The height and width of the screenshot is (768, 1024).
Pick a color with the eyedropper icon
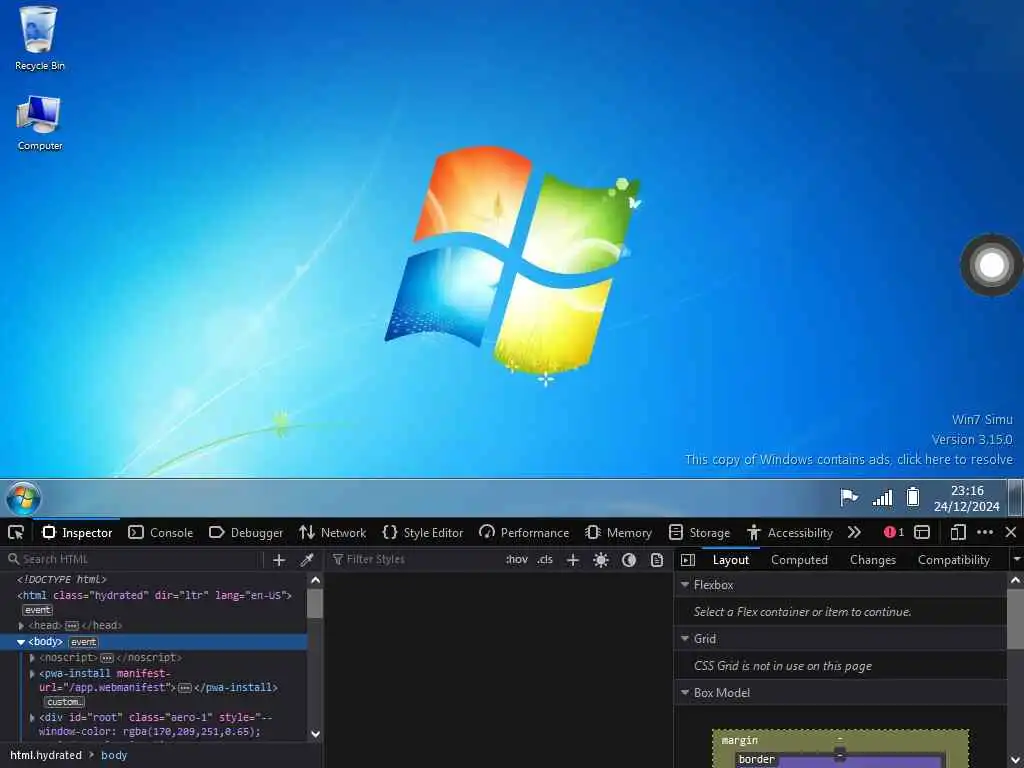click(307, 560)
